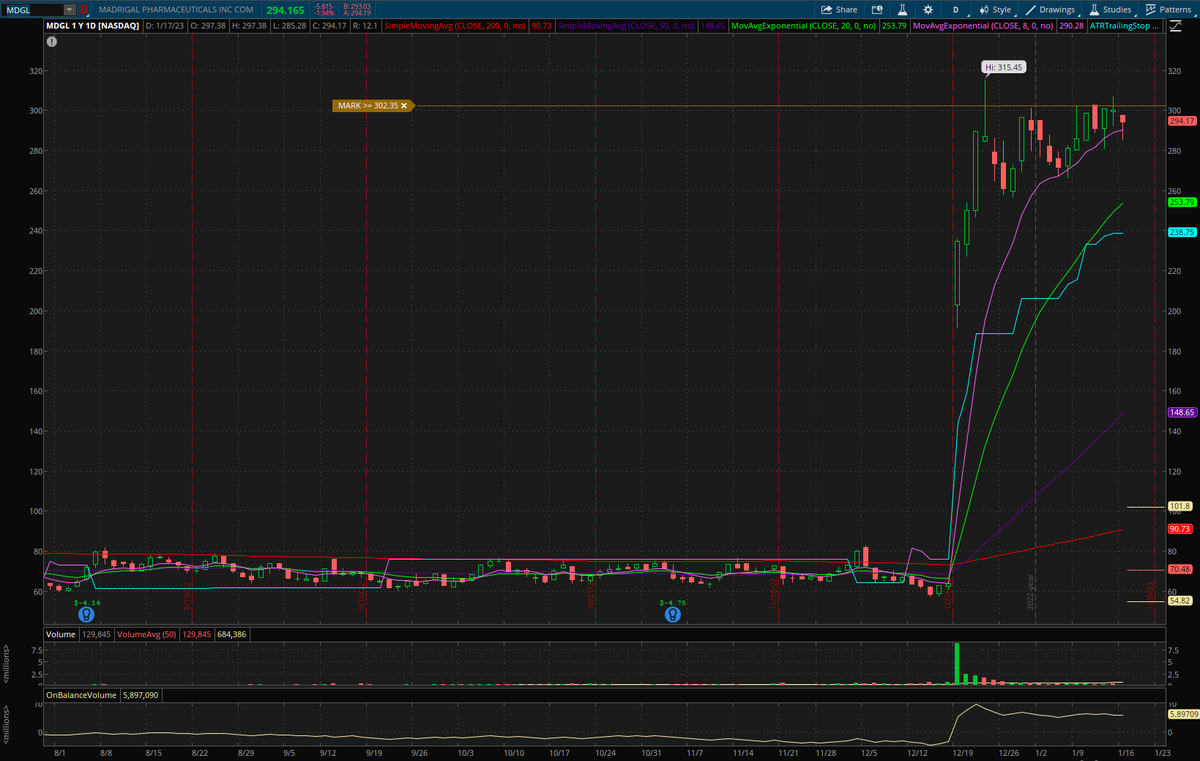Click the earnings lightbulb icon near 8/8
1200x761 pixels.
(87, 615)
